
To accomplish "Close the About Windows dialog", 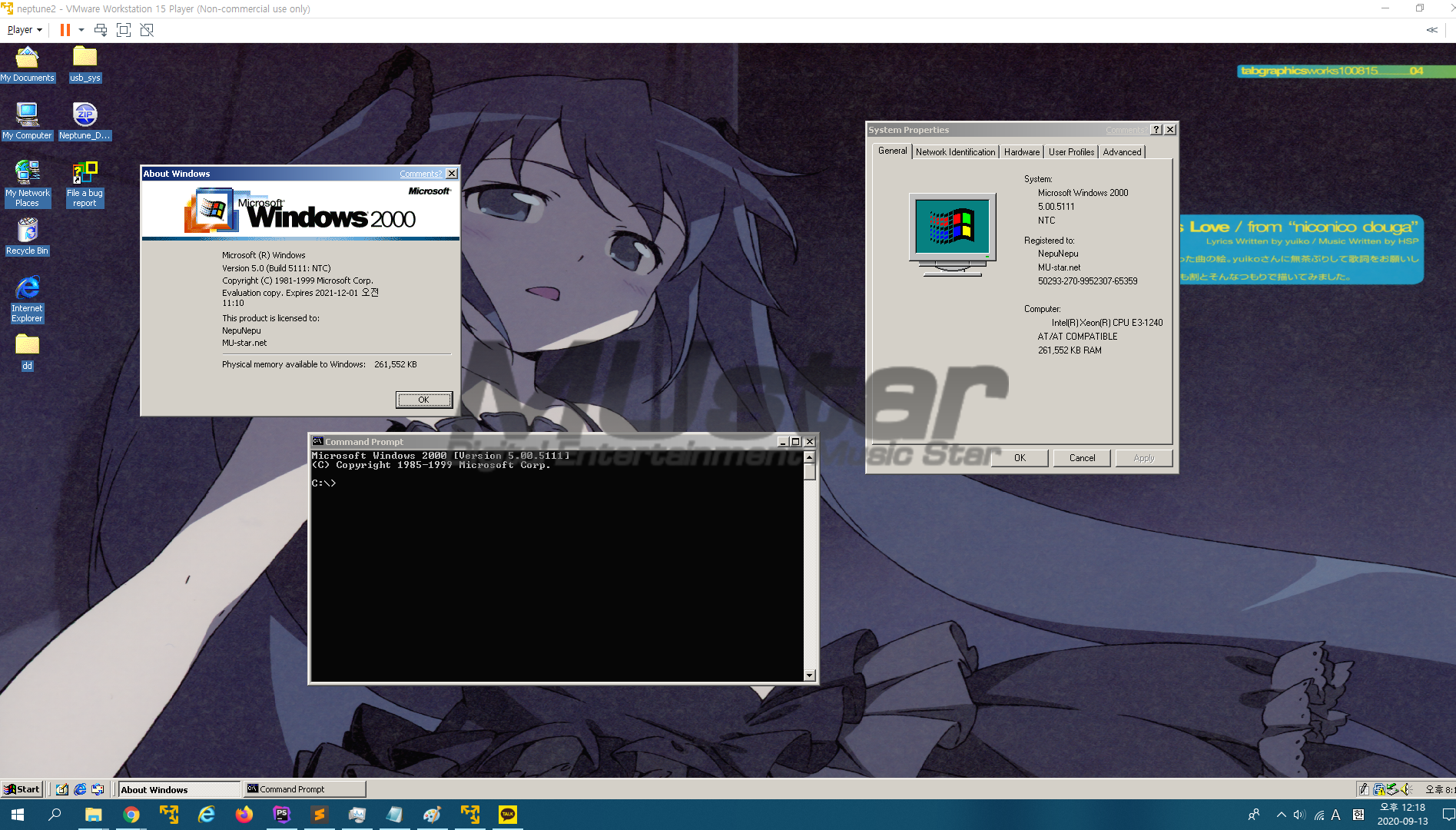I will (x=452, y=174).
